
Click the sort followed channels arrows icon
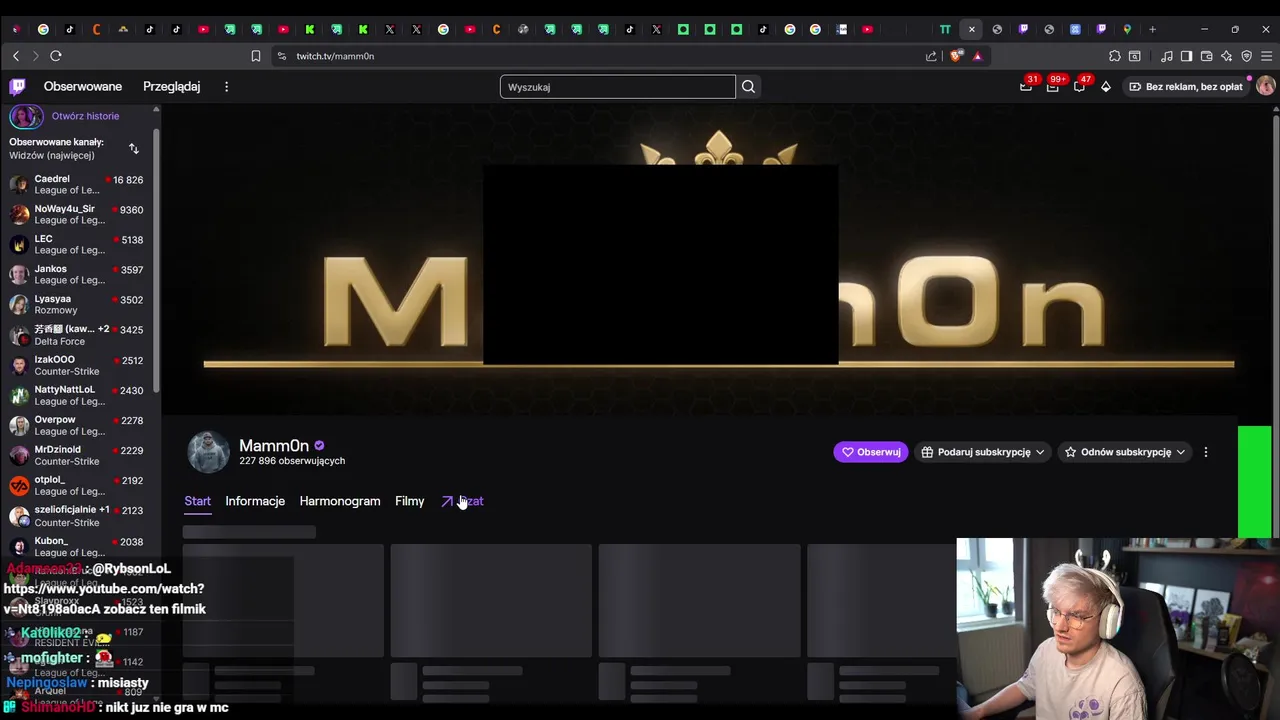point(134,148)
